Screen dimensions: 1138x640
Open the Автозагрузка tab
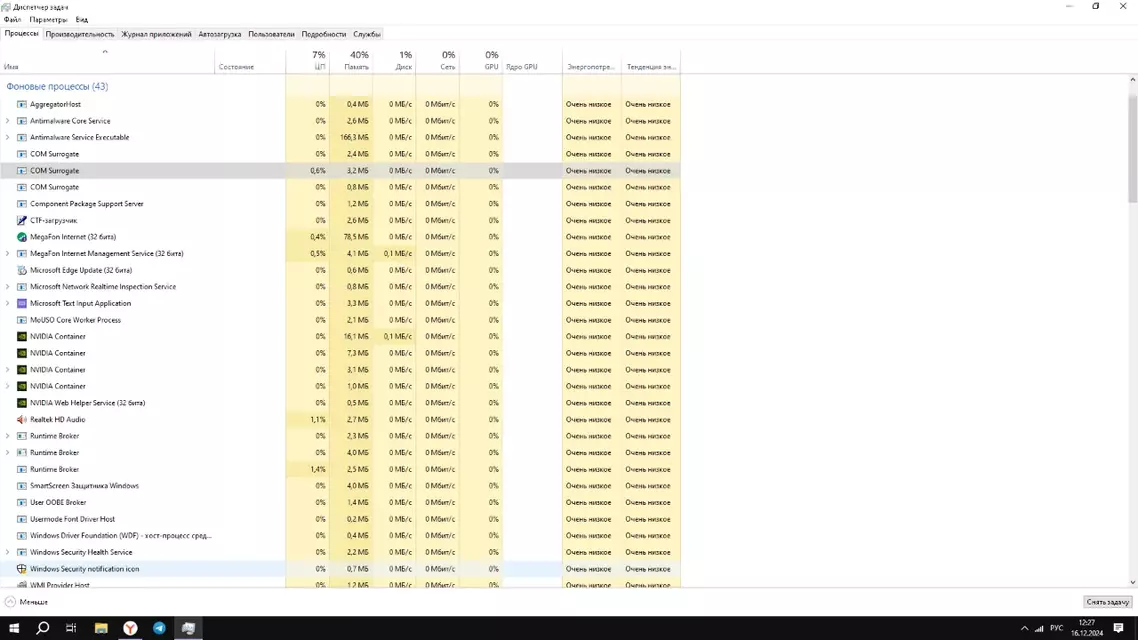click(219, 34)
